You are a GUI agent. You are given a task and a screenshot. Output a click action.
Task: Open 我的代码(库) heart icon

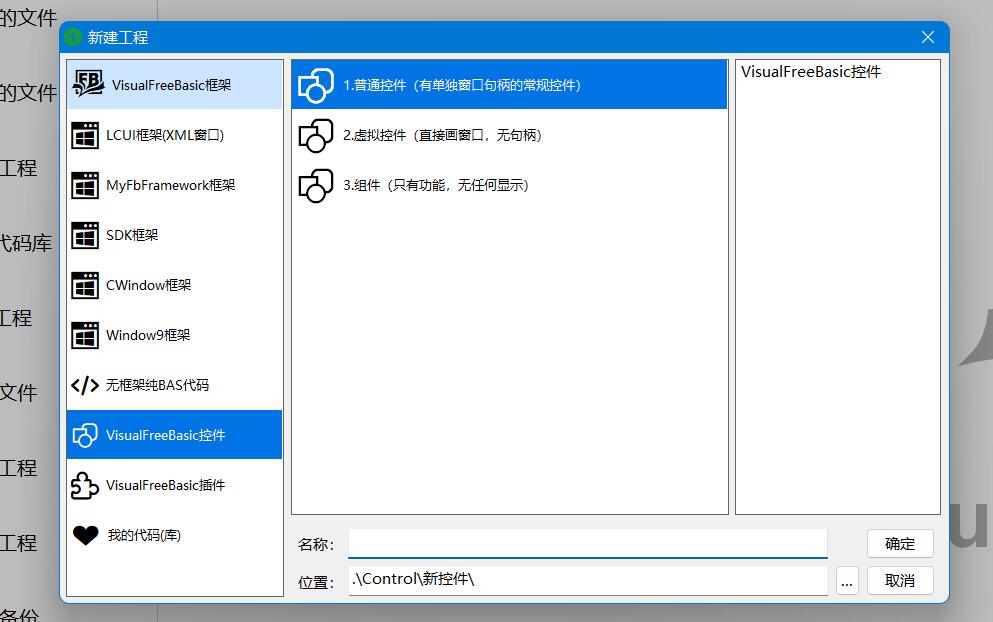(x=85, y=535)
